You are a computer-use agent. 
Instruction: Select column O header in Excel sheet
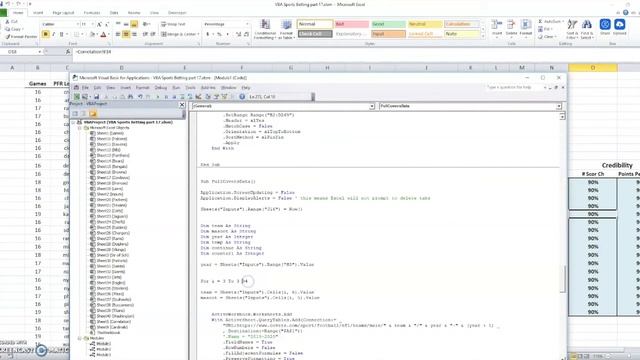pyautogui.click(x=593, y=68)
